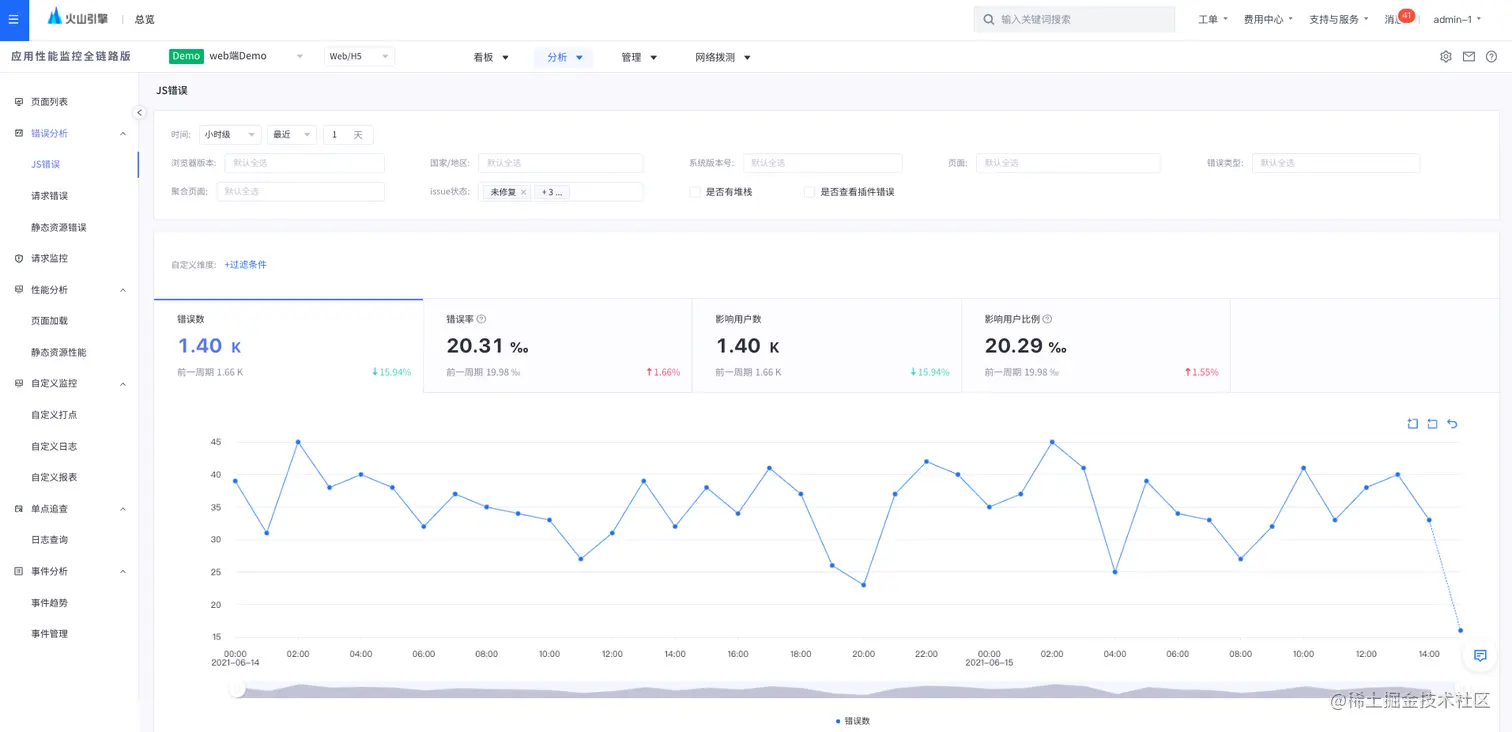Select the 错误率 metric tab
This screenshot has width=1512, height=732.
pyautogui.click(x=557, y=346)
